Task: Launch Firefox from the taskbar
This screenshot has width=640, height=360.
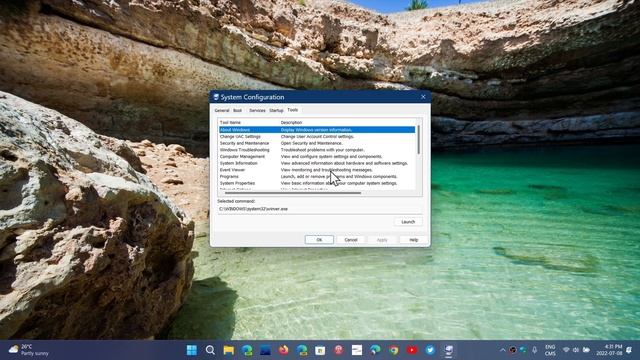Action: coord(283,350)
